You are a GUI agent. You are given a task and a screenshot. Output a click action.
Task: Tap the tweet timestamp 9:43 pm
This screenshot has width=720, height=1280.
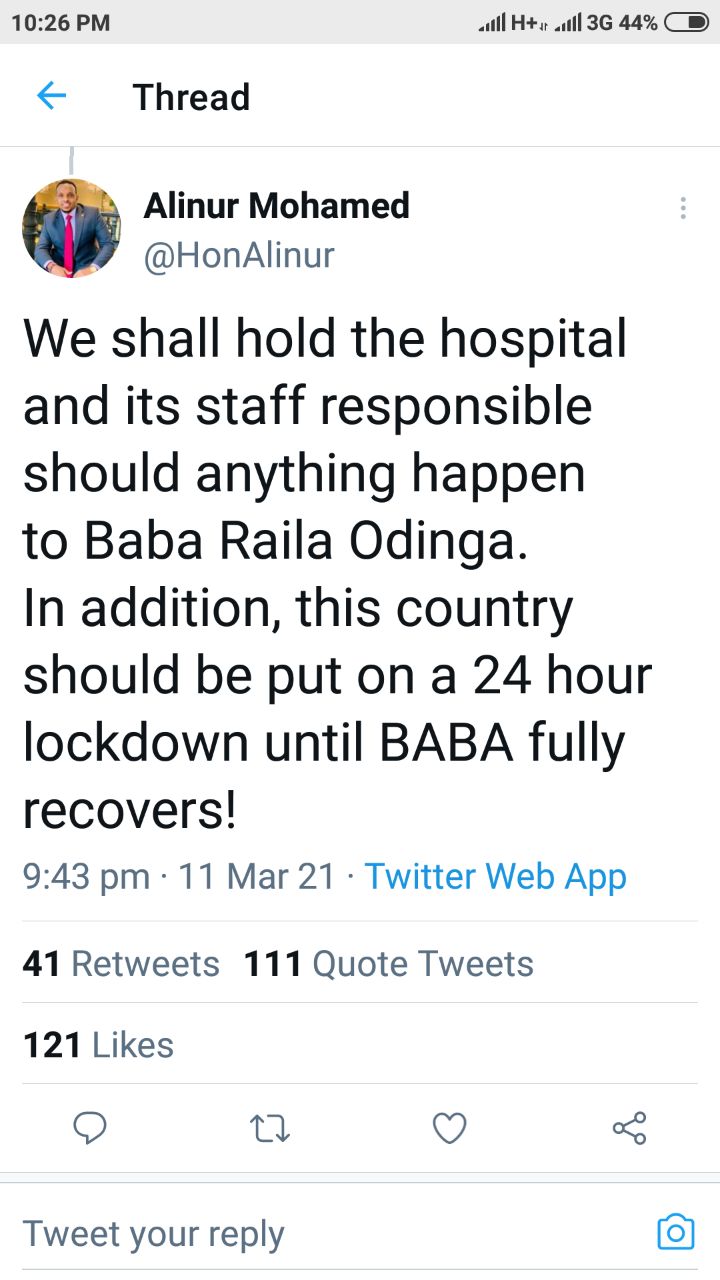pos(86,876)
